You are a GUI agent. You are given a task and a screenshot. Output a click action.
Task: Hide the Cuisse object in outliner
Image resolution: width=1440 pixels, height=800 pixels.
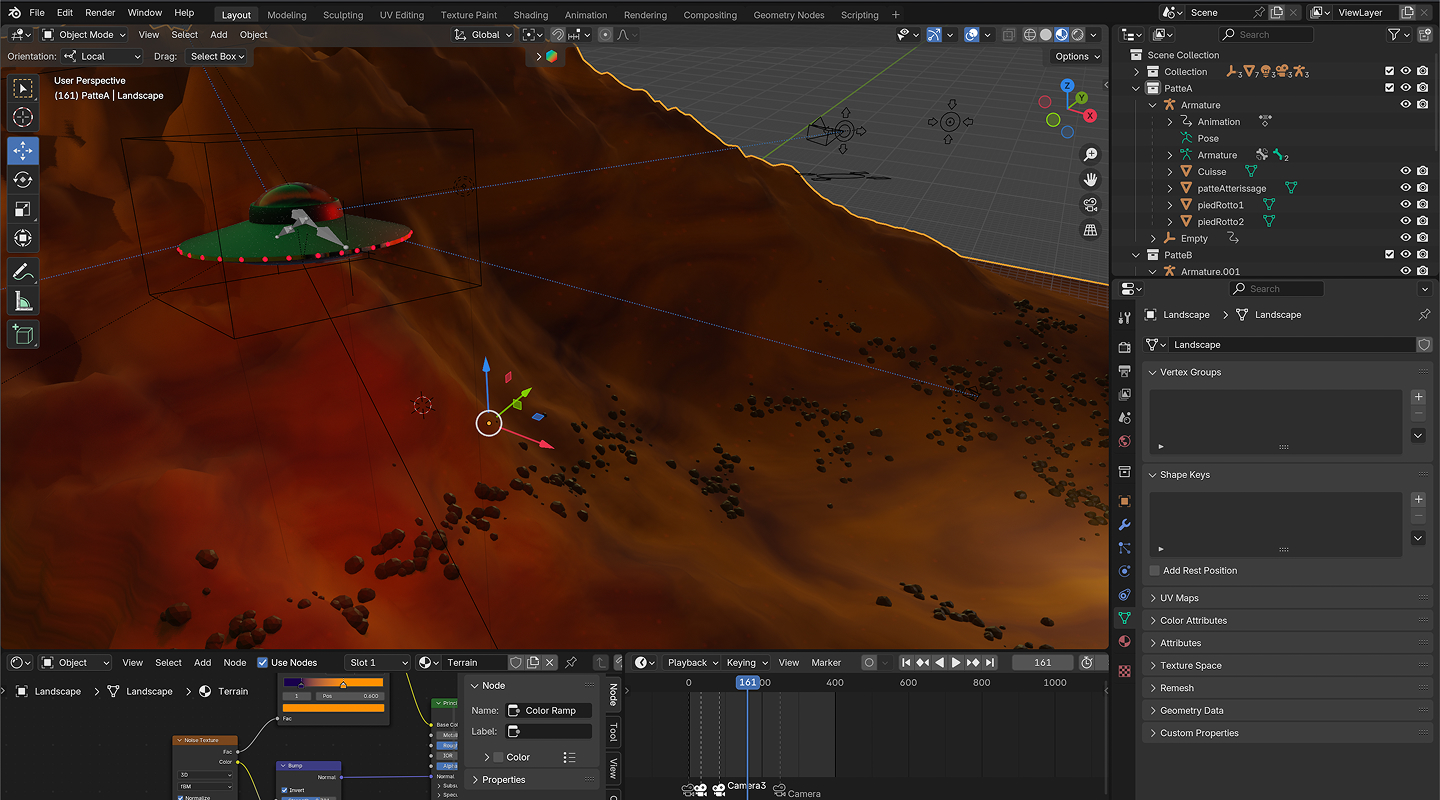coord(1405,172)
